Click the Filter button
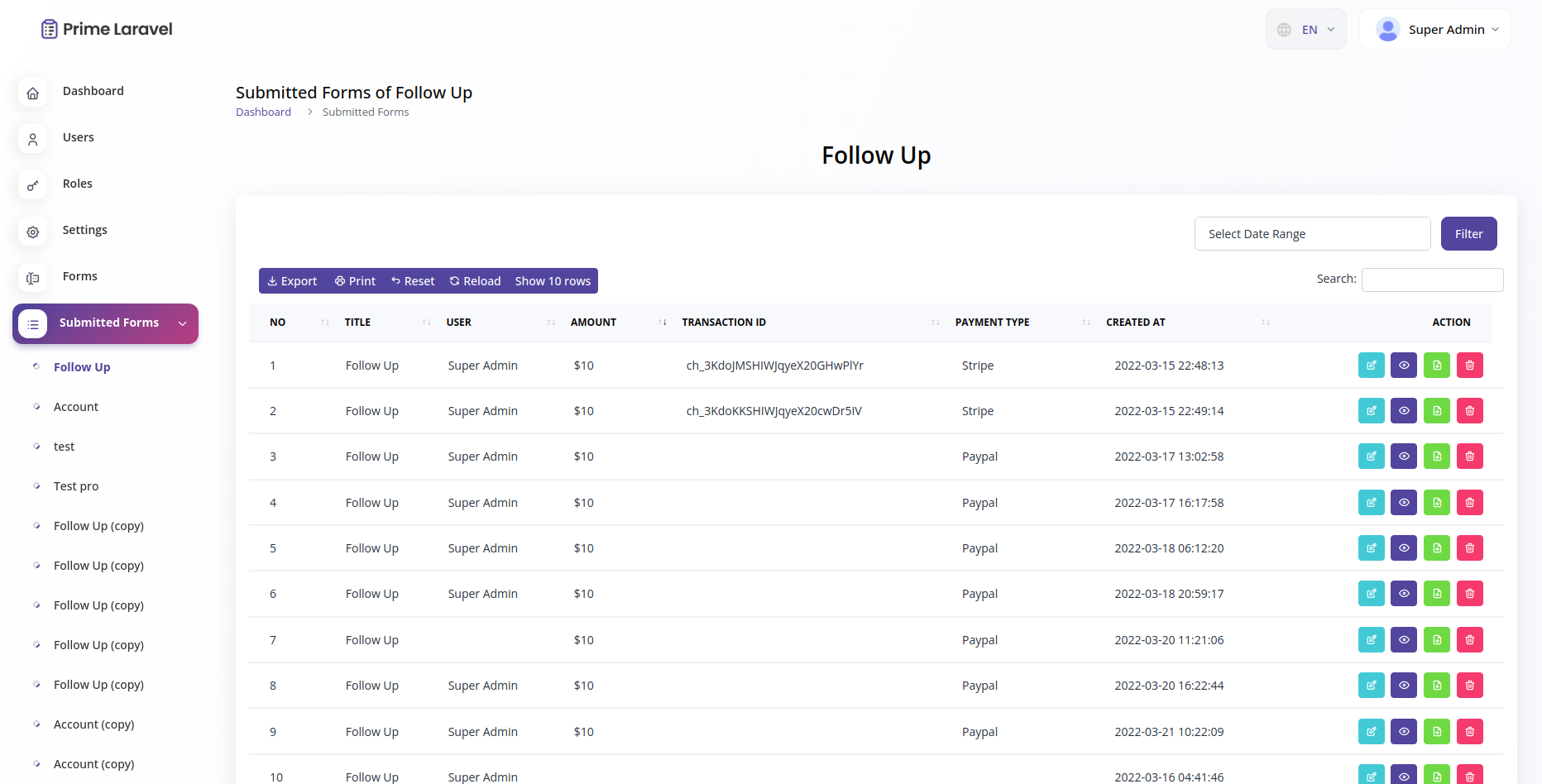 click(x=1468, y=233)
